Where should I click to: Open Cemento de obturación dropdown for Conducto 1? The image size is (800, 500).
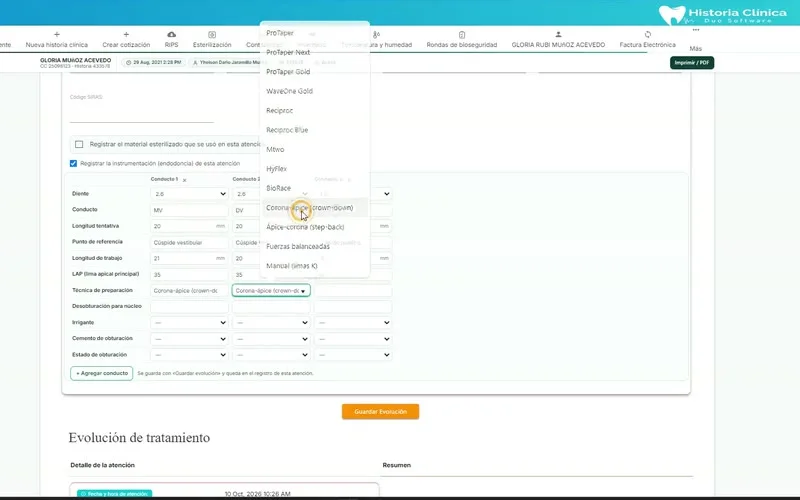(189, 339)
